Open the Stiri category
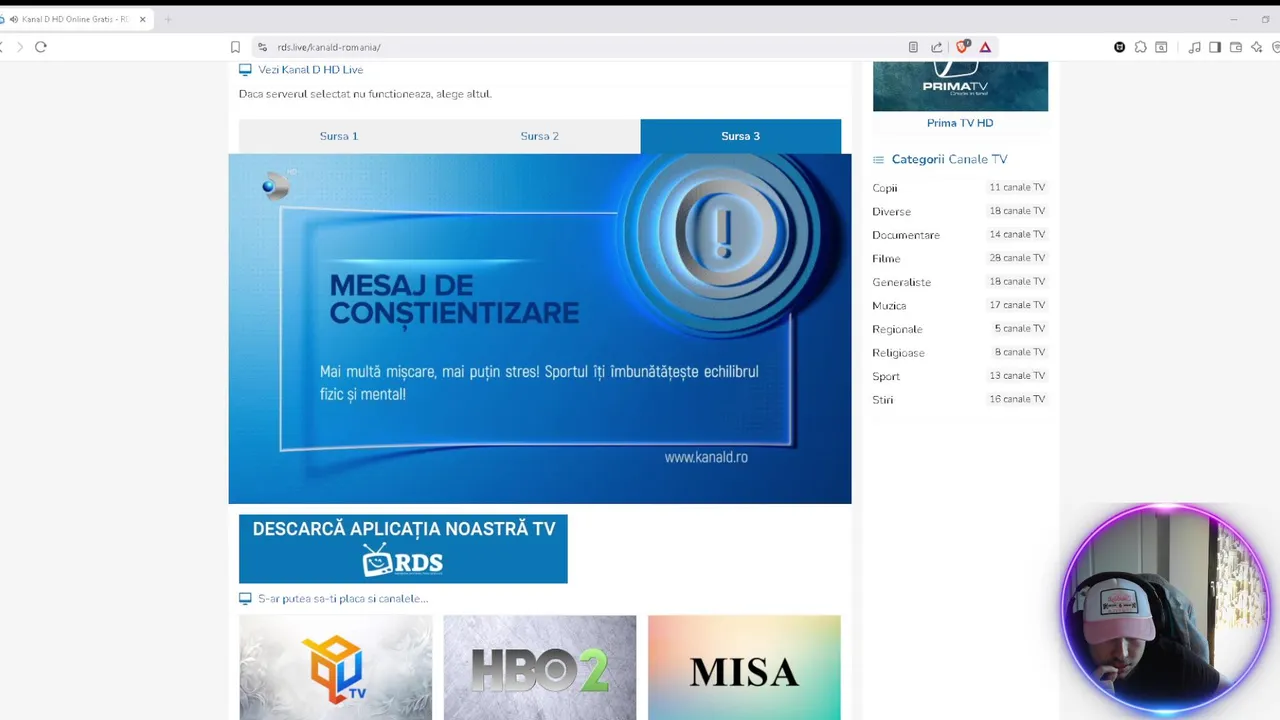 point(883,400)
